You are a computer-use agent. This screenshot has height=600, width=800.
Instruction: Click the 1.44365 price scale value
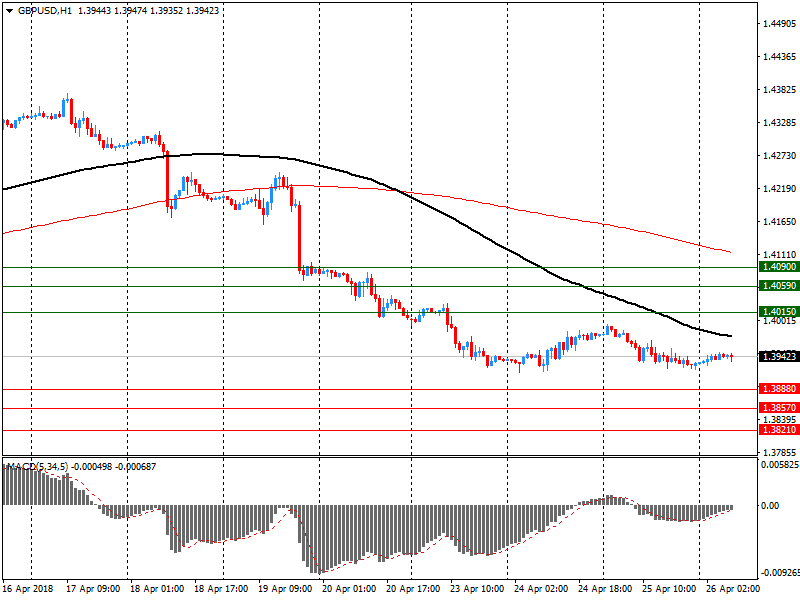click(x=780, y=57)
